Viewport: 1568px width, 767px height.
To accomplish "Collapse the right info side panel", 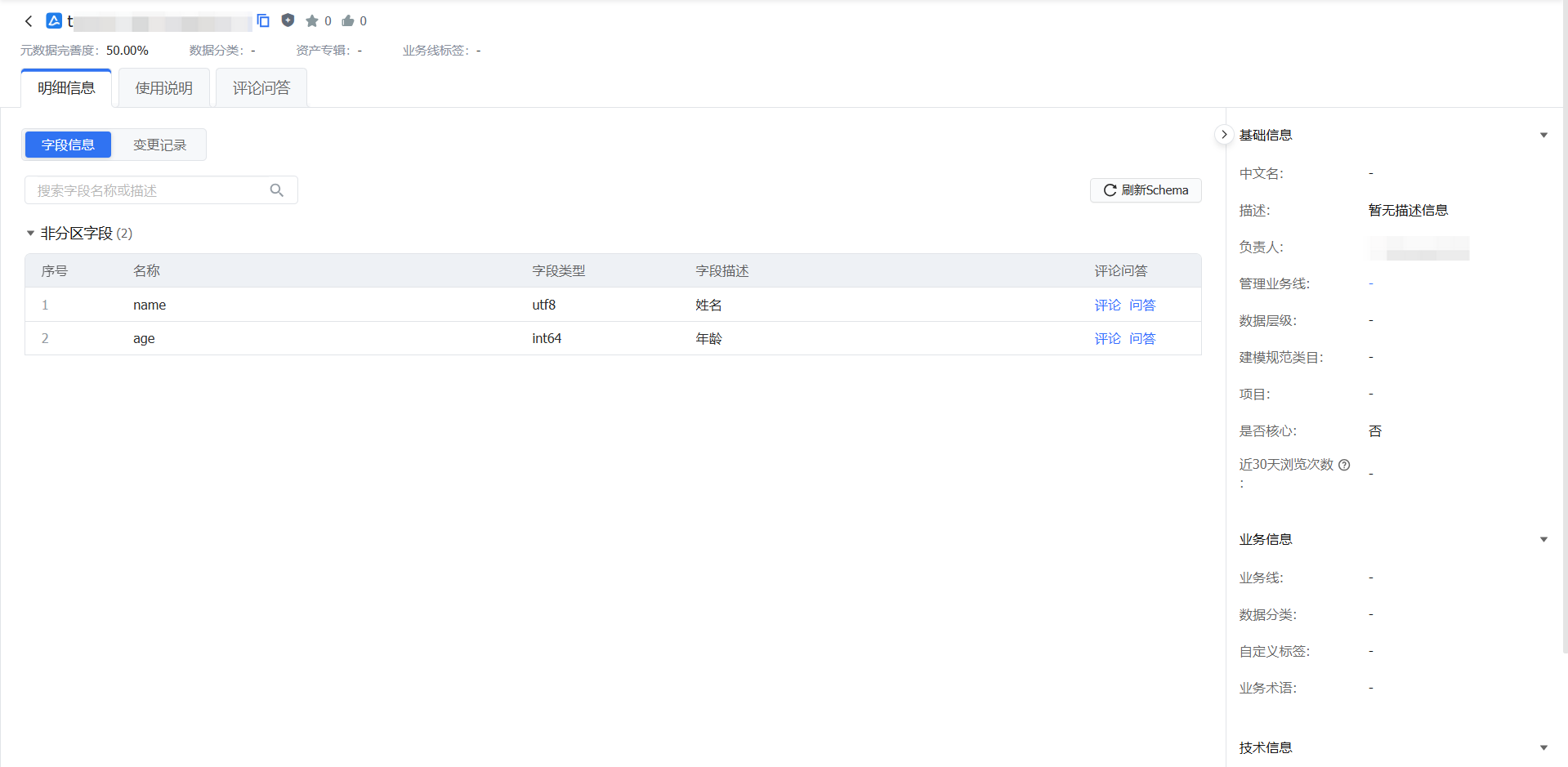I will (x=1223, y=135).
